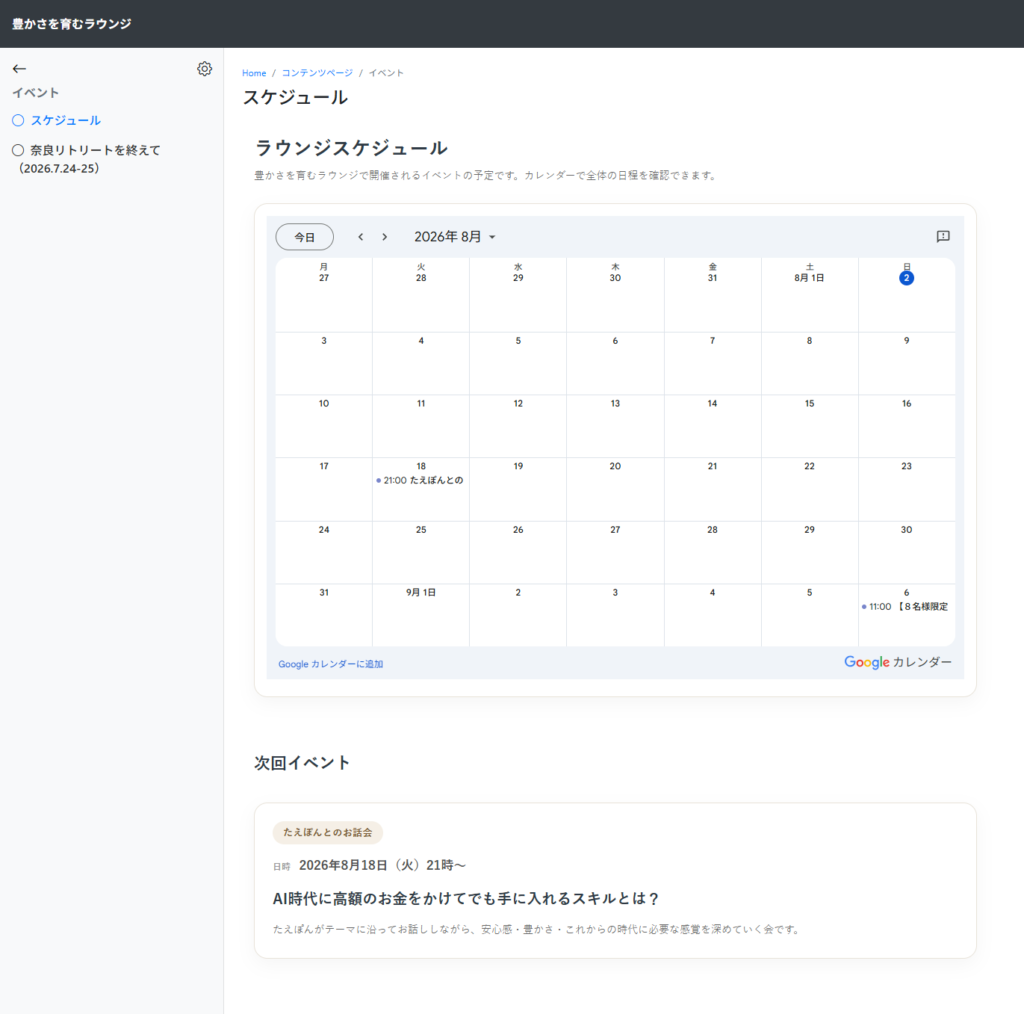Open the Google カレンダー logo link
Screen dimensions: 1024x1014
(897, 662)
